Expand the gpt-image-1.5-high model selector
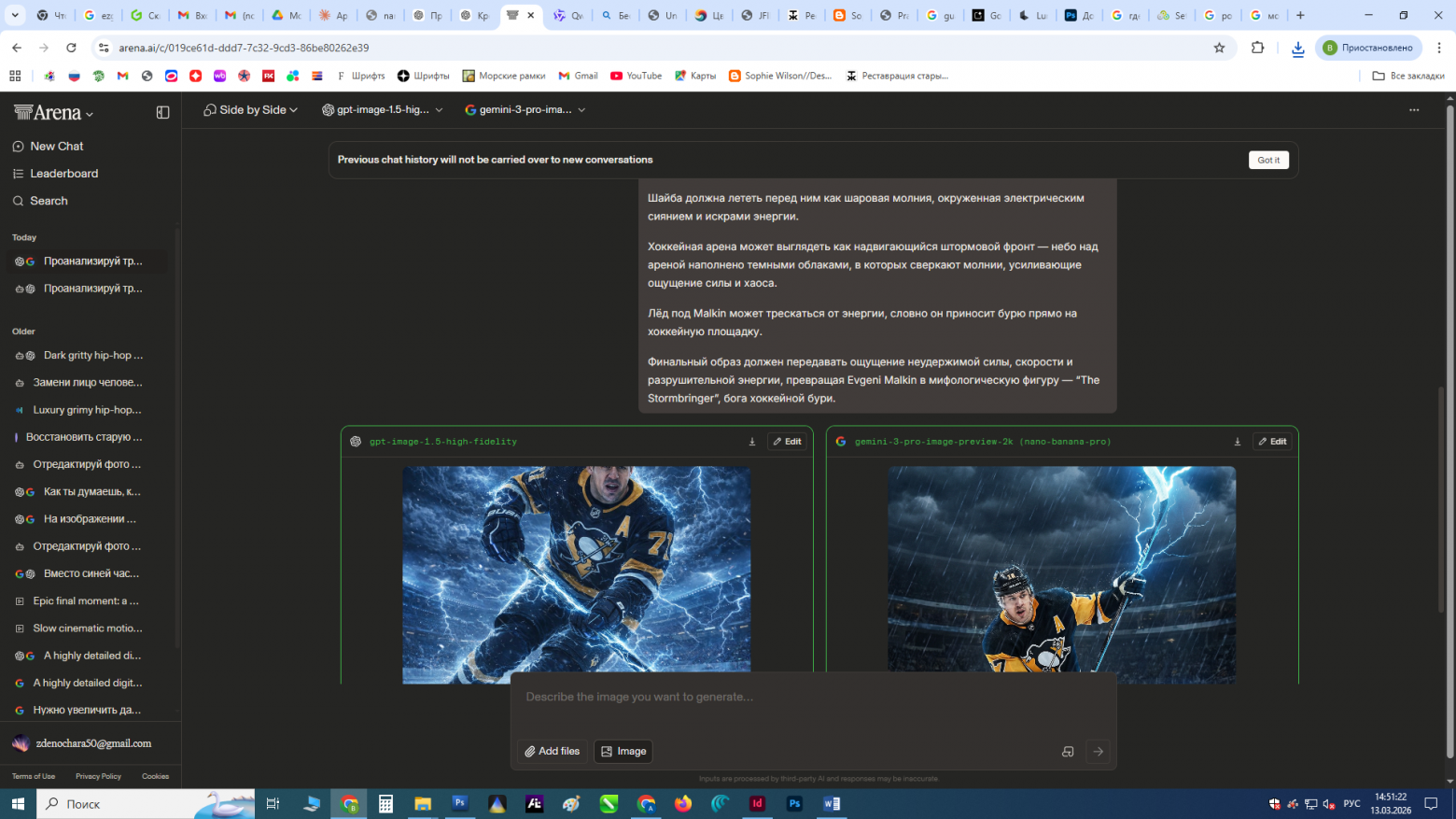 click(x=382, y=109)
